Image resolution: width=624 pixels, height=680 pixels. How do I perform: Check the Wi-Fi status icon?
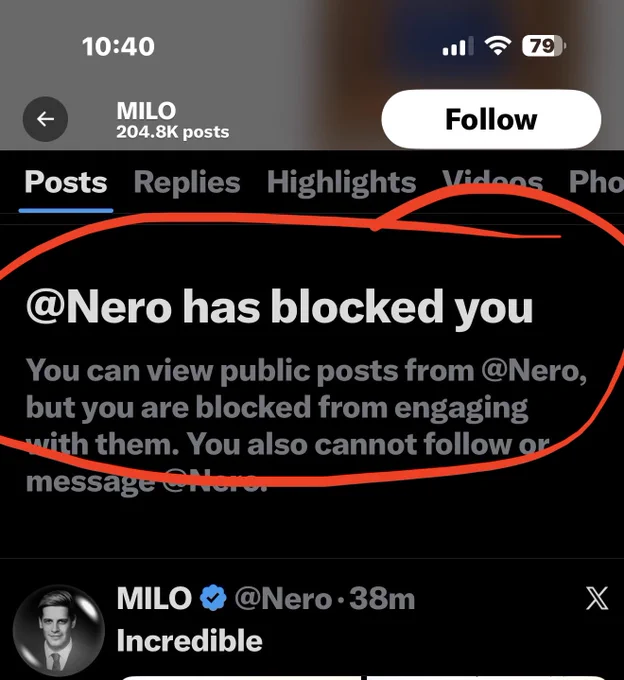498,46
